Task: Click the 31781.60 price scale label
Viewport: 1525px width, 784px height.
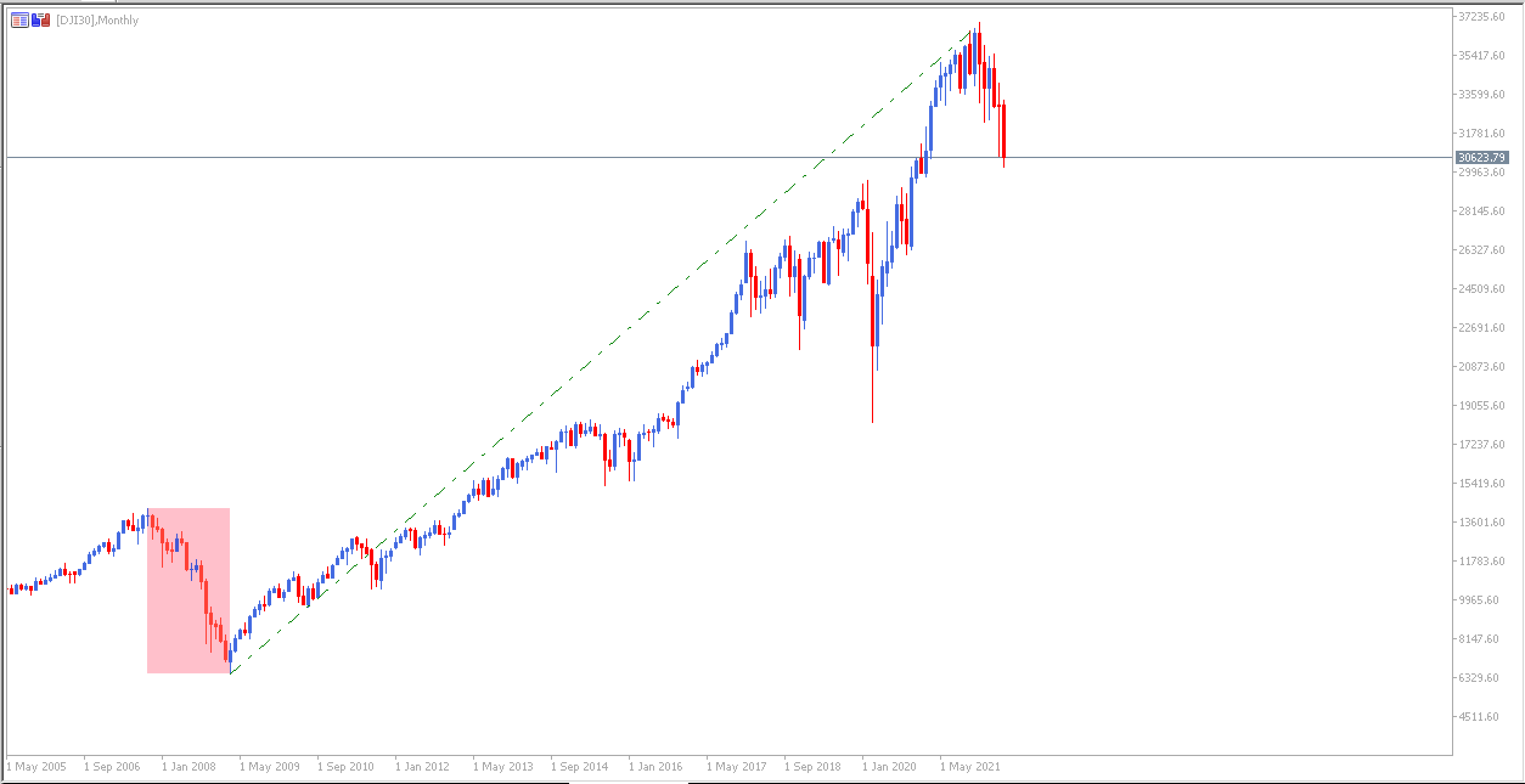Action: click(1482, 134)
